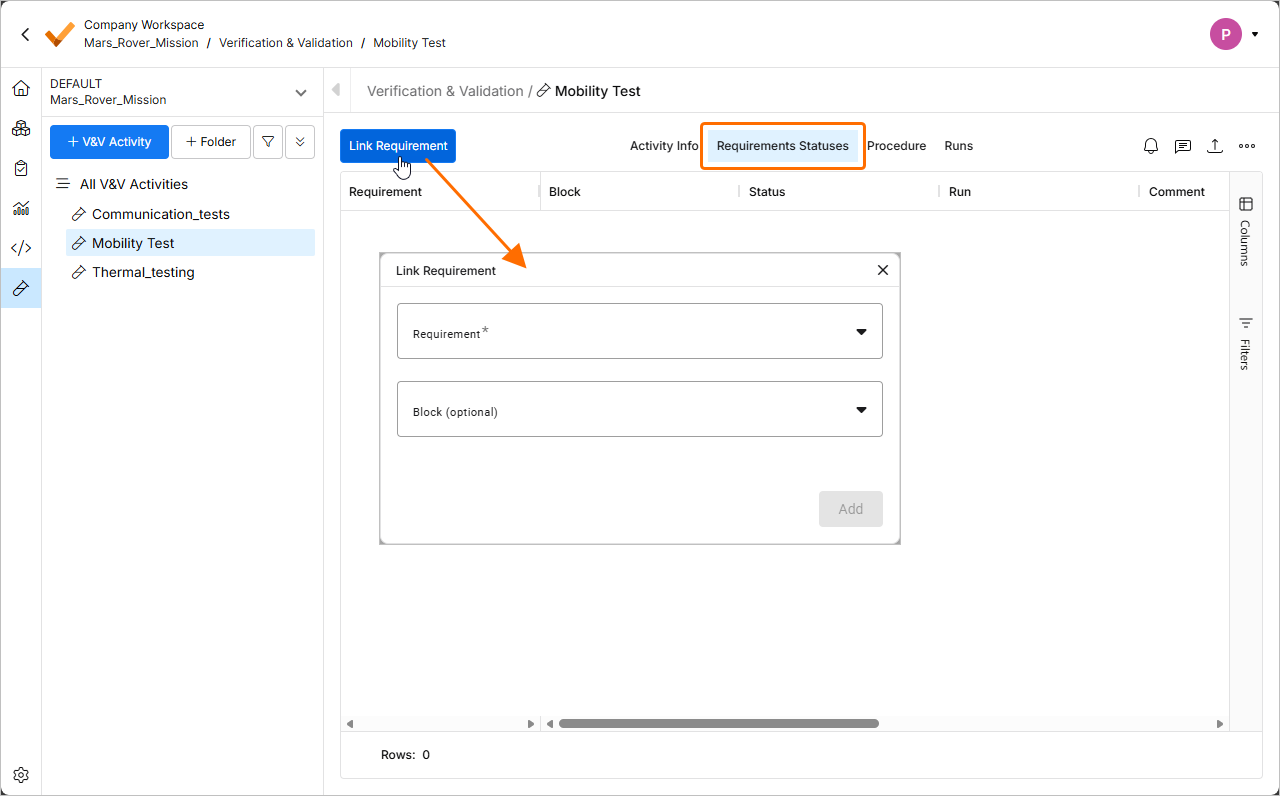The height and width of the screenshot is (796, 1280).
Task: Open the Mars_Rover_Mission project selector chevron
Action: (x=301, y=92)
